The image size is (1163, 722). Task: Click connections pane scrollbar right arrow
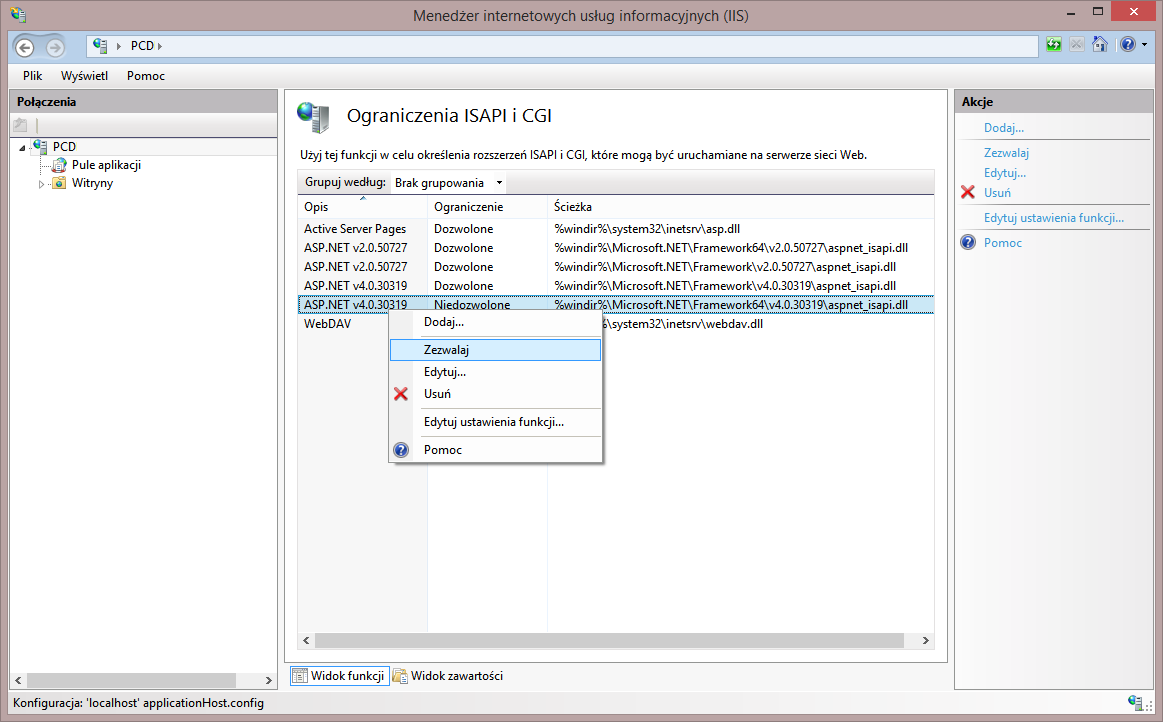point(268,680)
